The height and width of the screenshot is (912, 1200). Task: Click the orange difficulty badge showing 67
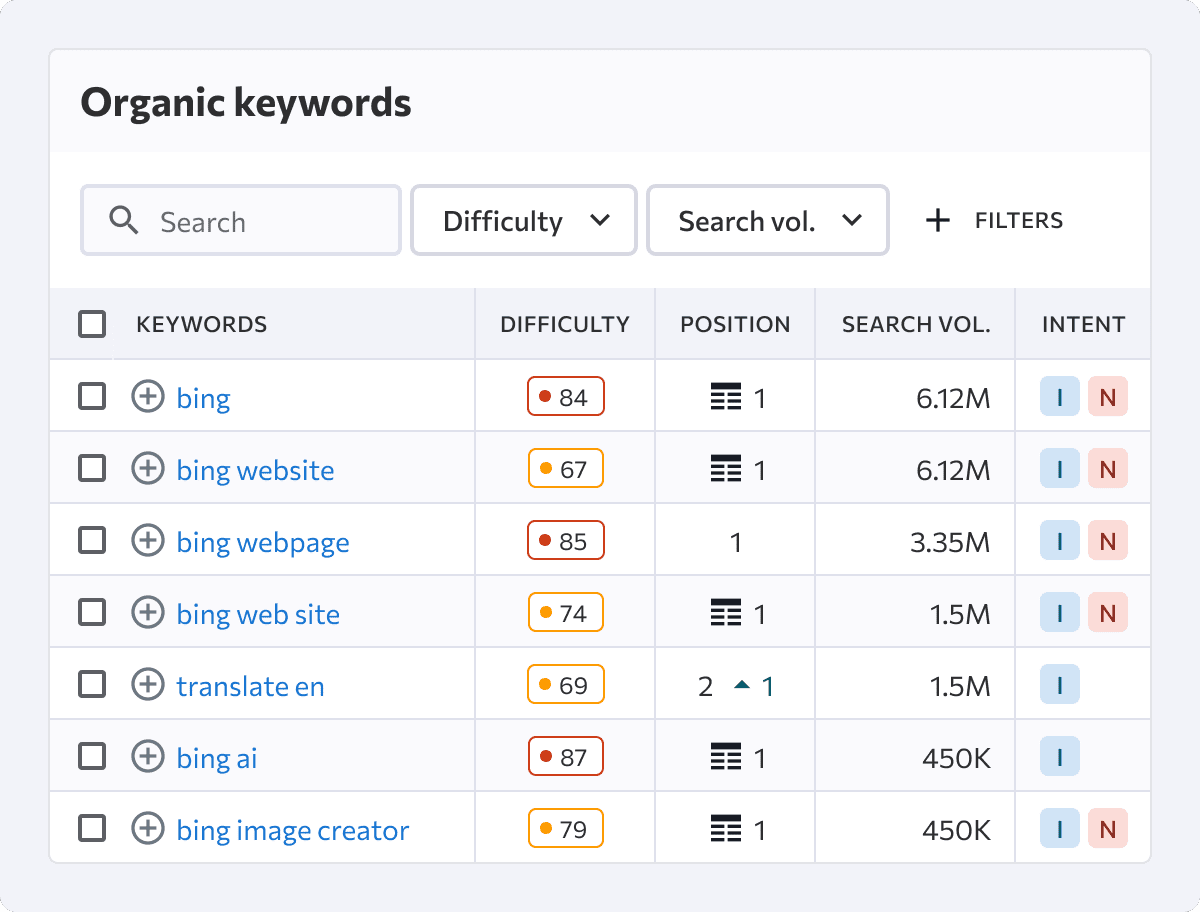click(x=566, y=469)
